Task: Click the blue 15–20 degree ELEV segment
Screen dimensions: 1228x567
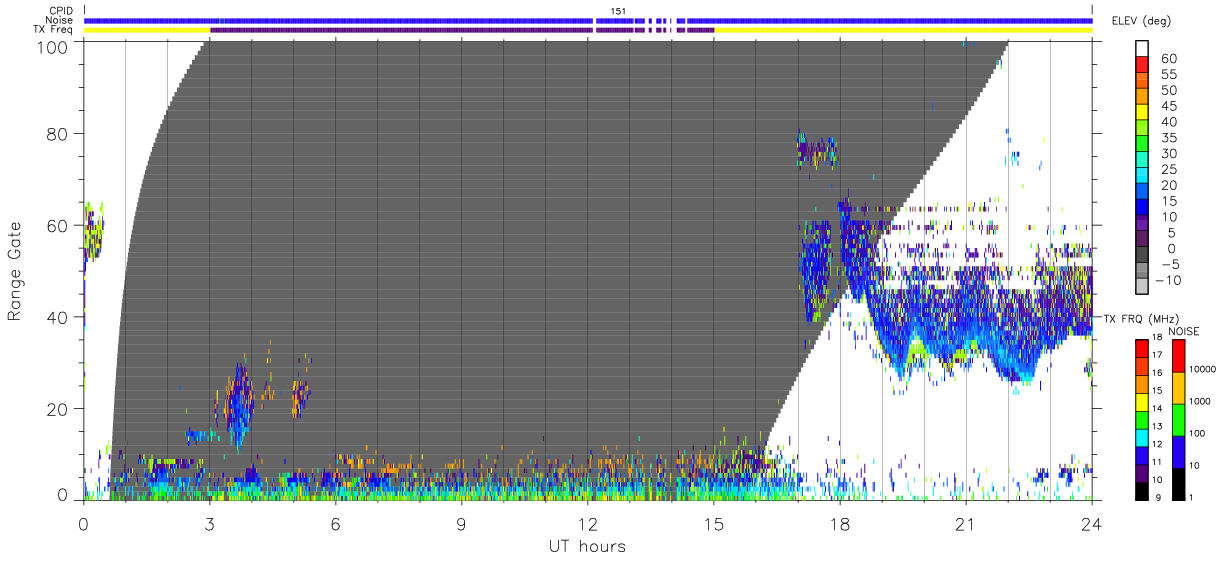Action: pyautogui.click(x=1144, y=193)
